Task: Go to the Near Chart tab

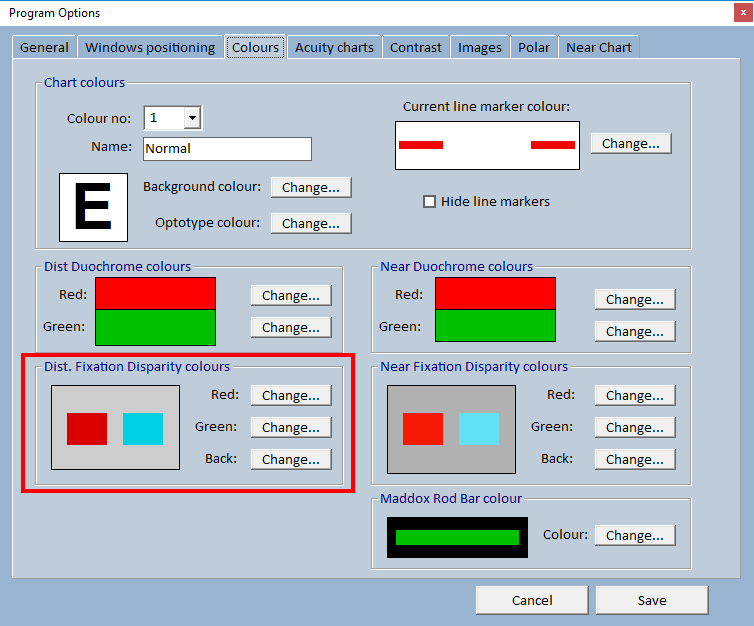Action: 598,48
